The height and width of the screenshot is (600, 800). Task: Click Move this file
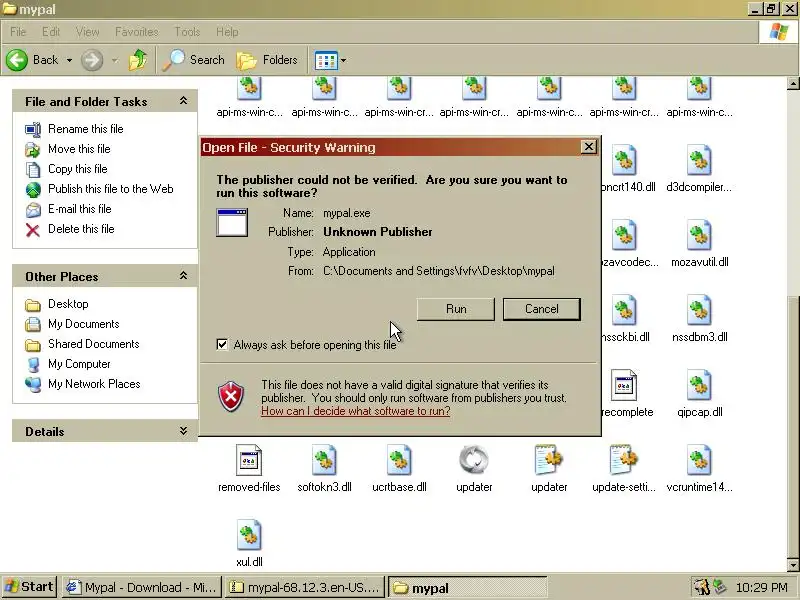[79, 149]
